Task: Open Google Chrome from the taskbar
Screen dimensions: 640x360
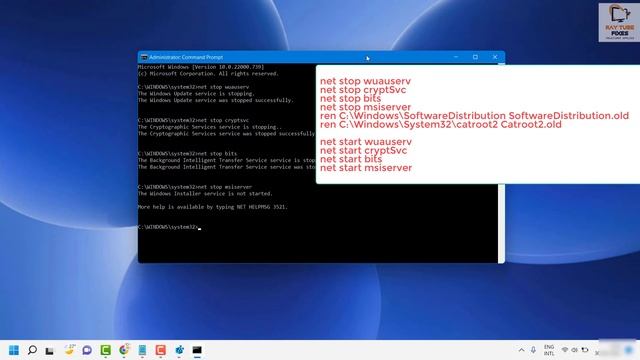Action: click(x=124, y=350)
